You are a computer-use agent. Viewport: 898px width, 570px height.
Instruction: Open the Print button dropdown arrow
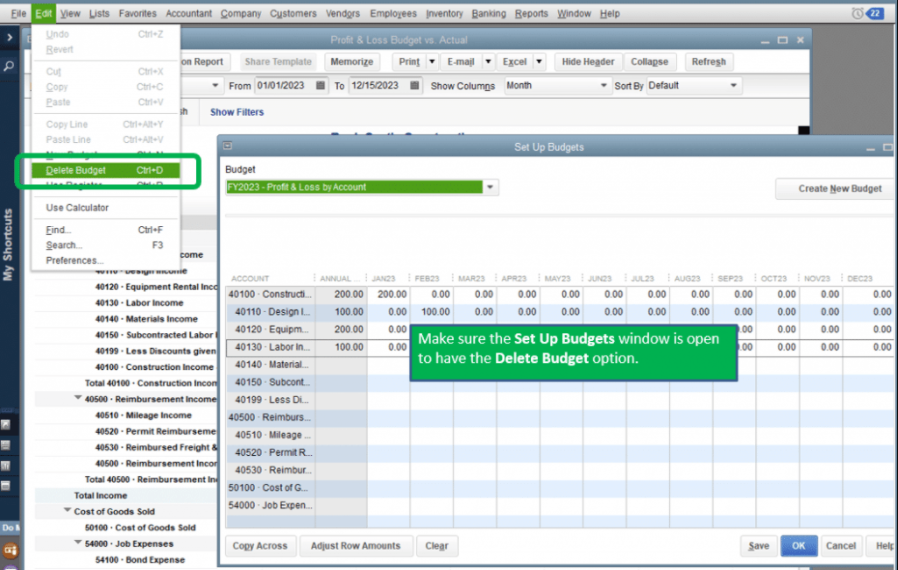[432, 62]
